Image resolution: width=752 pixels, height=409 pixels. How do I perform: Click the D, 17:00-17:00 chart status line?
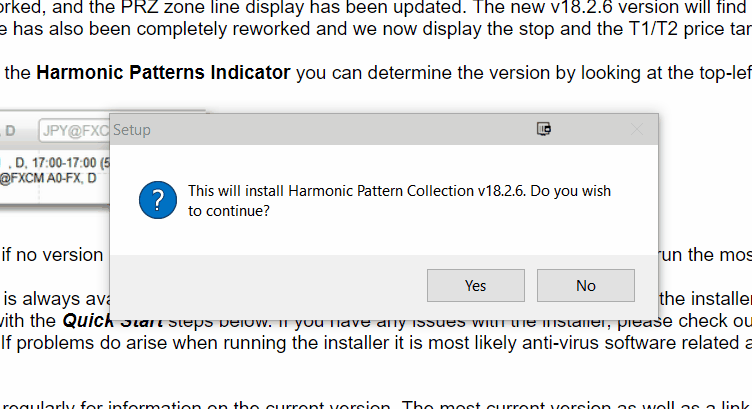(59, 163)
